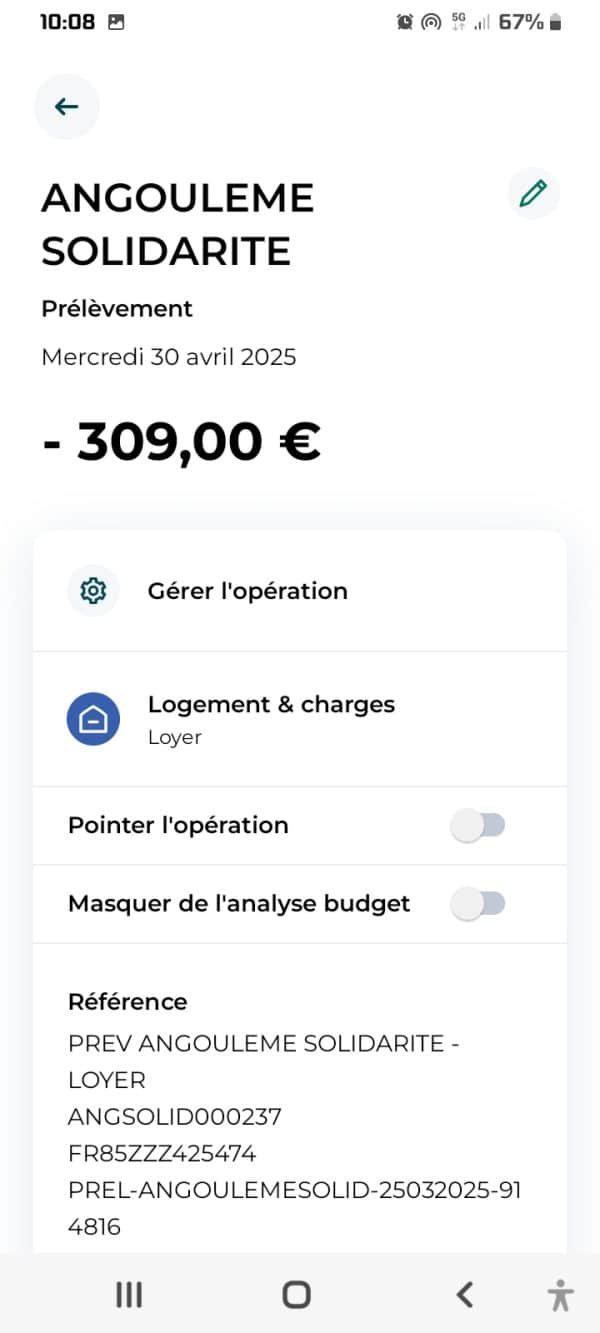Open Android recent apps icon

pos(129,1295)
